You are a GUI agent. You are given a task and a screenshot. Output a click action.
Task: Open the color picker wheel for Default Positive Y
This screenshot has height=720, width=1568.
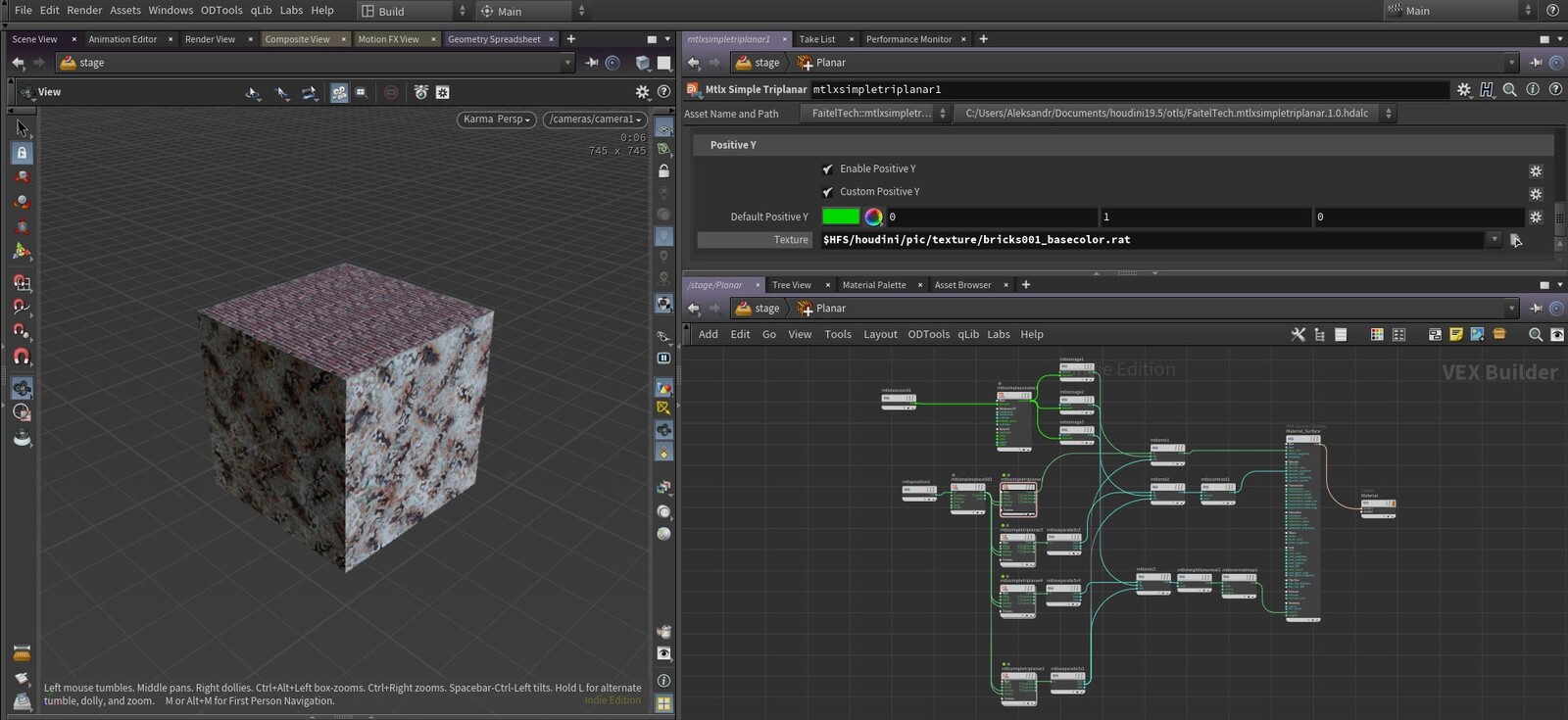point(873,216)
